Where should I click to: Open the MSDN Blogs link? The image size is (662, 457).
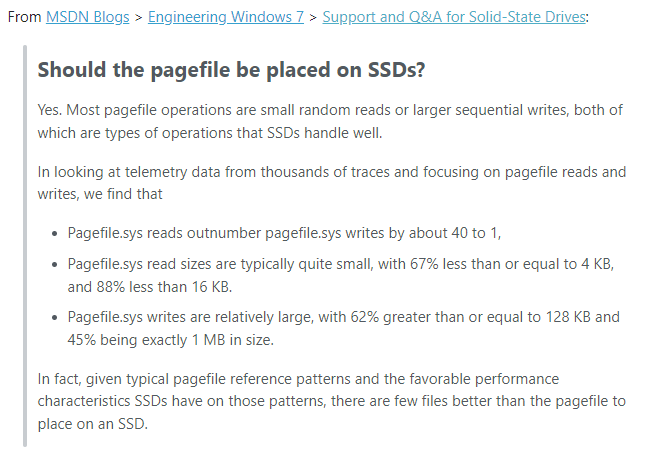(x=87, y=17)
